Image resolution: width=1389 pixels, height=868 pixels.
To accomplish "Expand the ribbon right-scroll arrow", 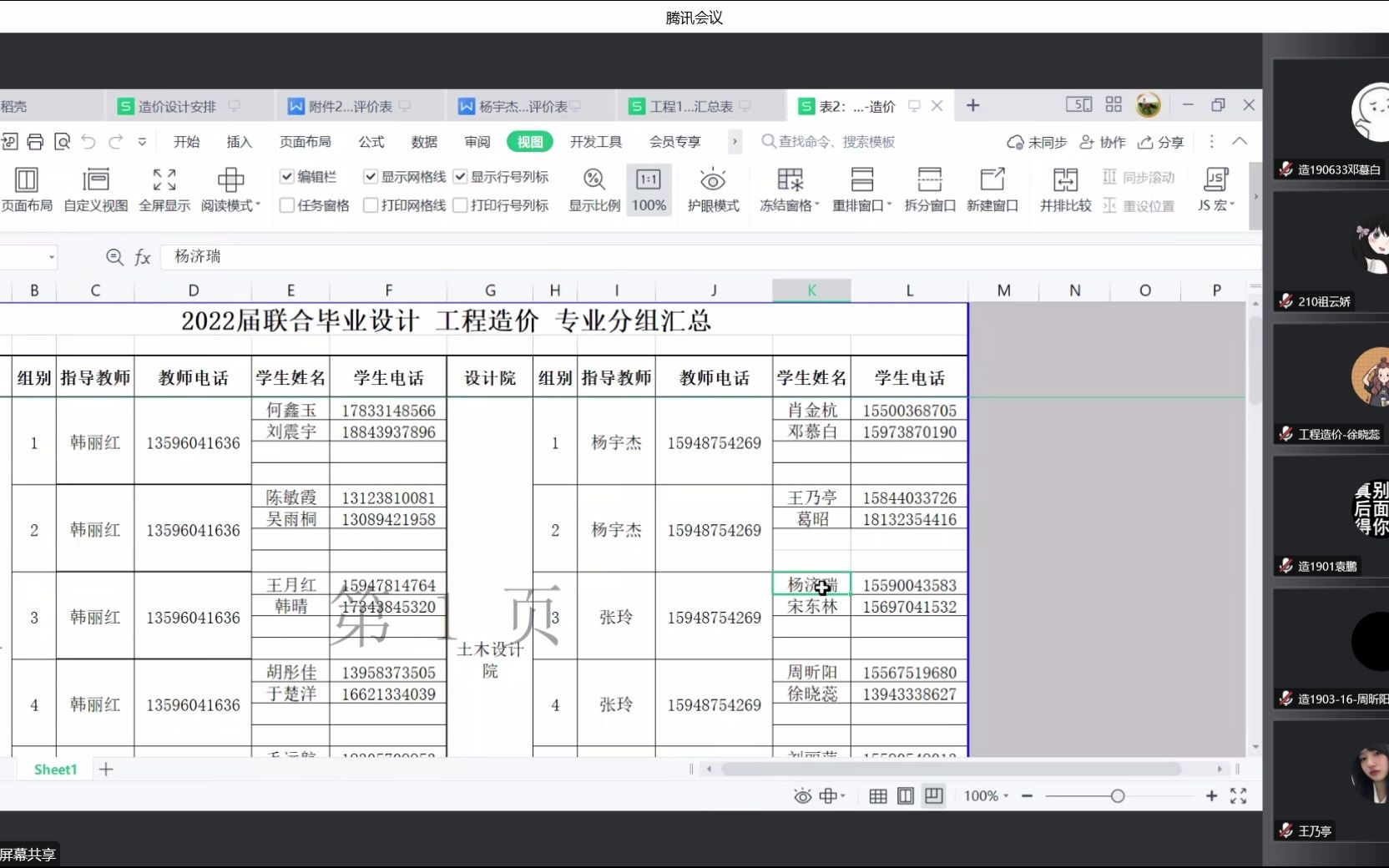I will [x=1255, y=197].
